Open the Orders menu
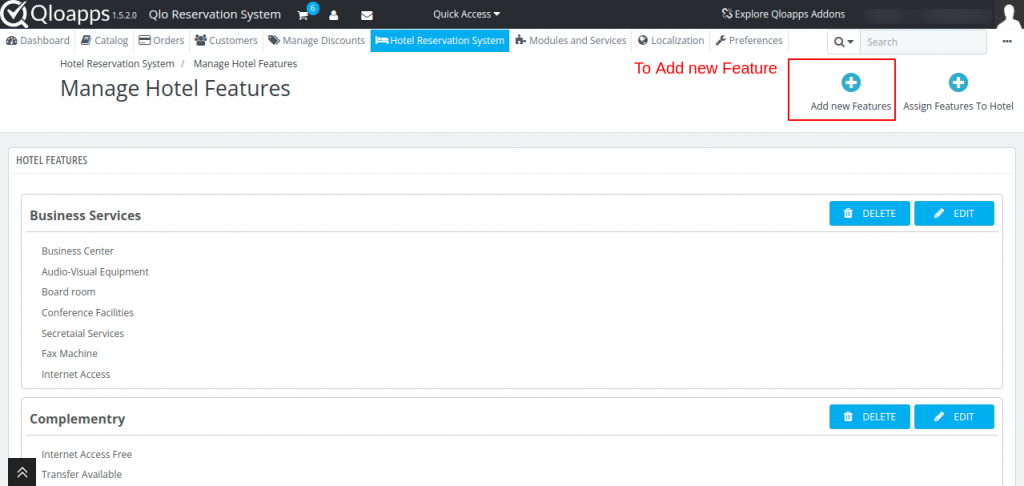The image size is (1024, 486). click(161, 40)
